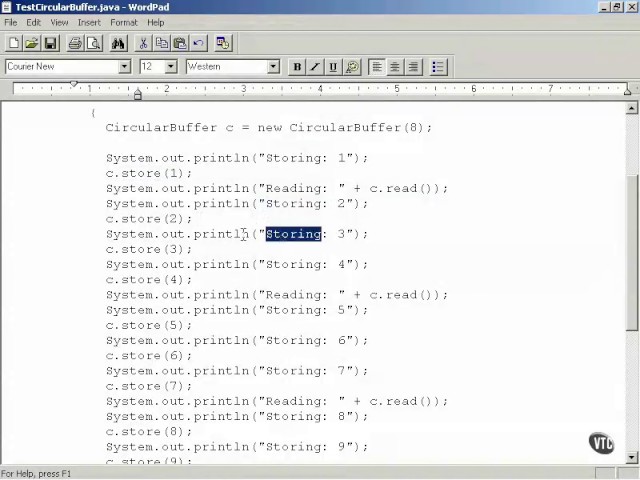
Task: Print the document with printer icon
Action: (75, 43)
